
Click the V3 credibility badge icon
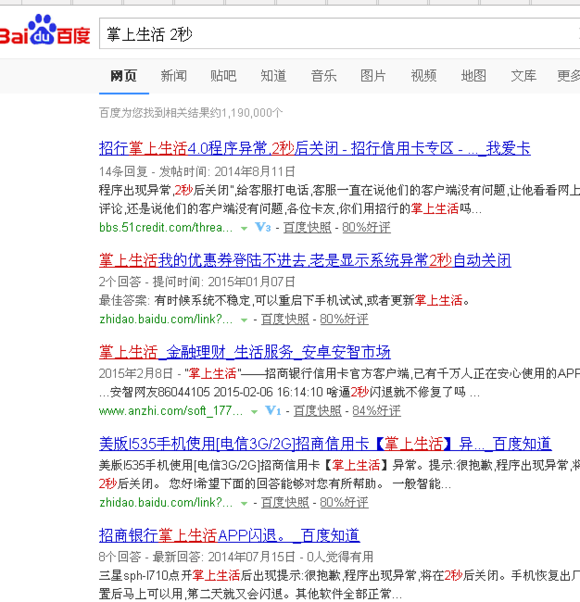pyautogui.click(x=263, y=227)
